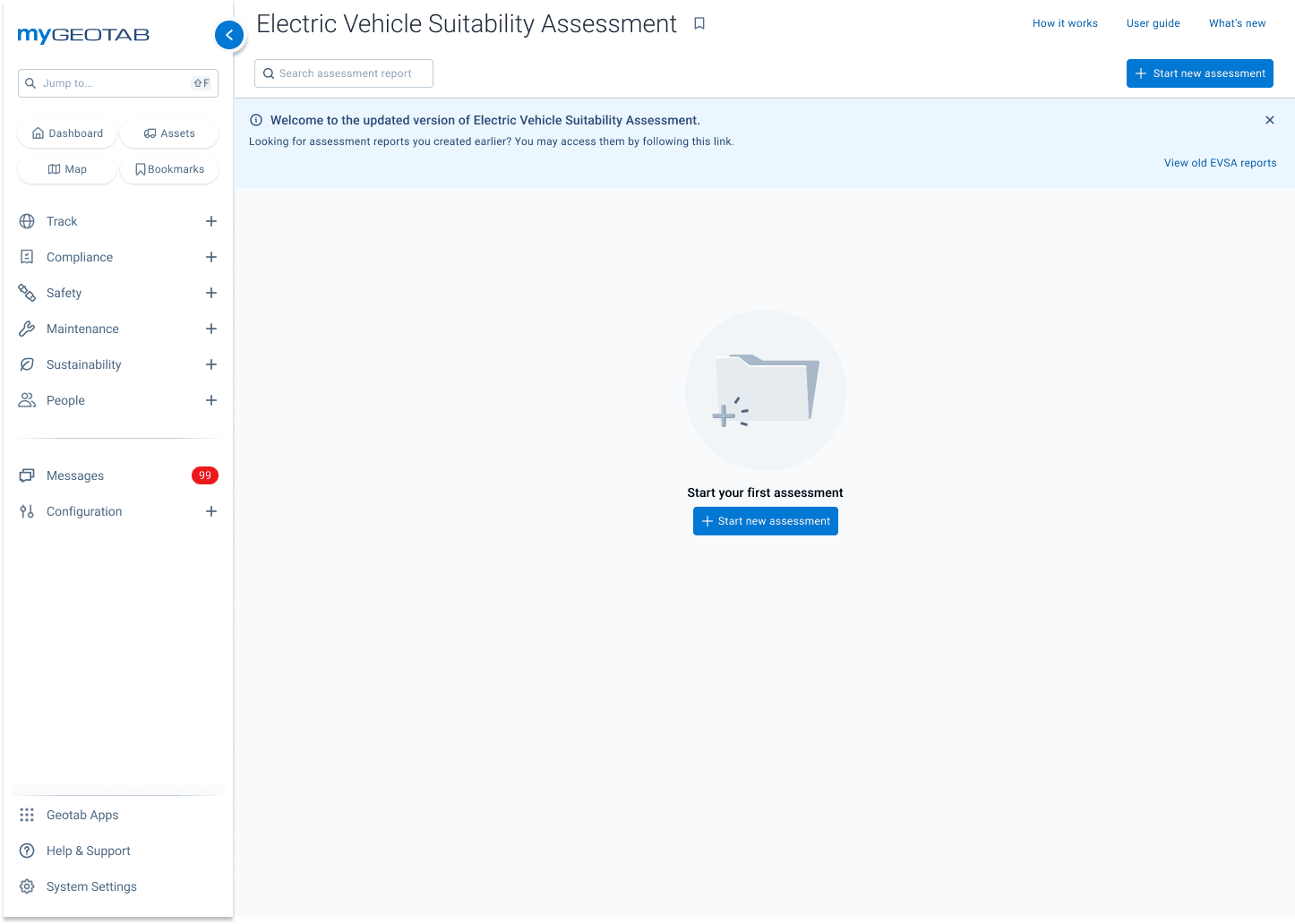This screenshot has height=924, width=1295.
Task: Bookmark the assessment page using the bookmark icon
Action: pyautogui.click(x=699, y=23)
